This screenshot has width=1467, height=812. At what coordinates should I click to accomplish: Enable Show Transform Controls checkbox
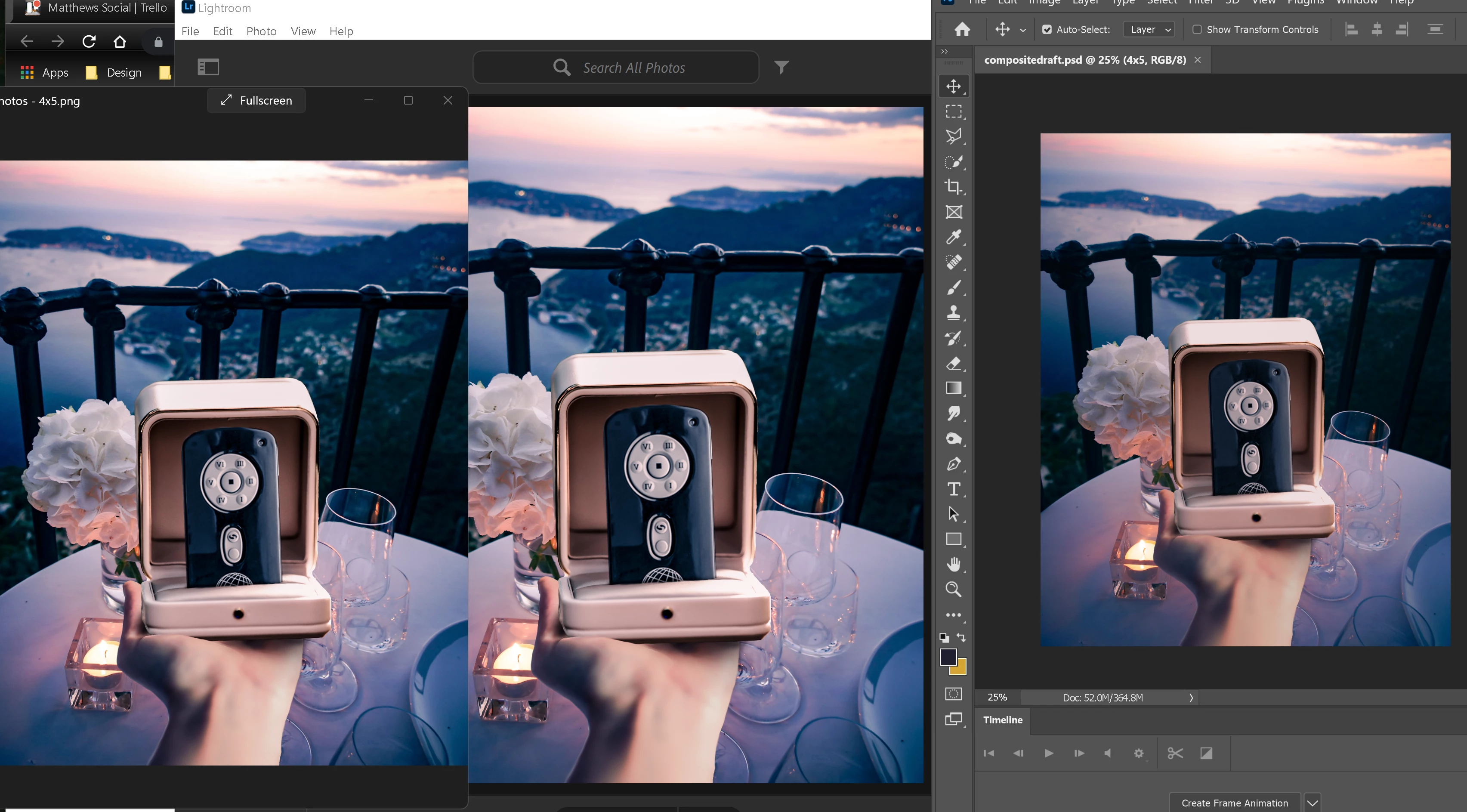click(x=1197, y=30)
